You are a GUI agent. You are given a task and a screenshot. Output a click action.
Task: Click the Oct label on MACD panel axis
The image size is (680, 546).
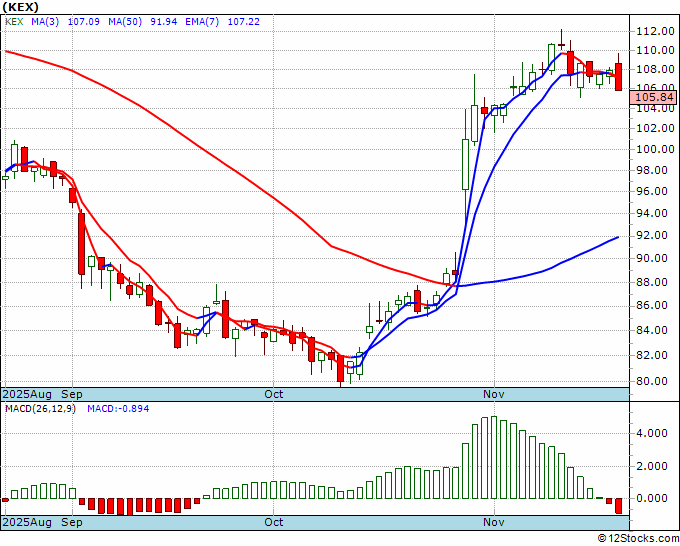point(274,522)
